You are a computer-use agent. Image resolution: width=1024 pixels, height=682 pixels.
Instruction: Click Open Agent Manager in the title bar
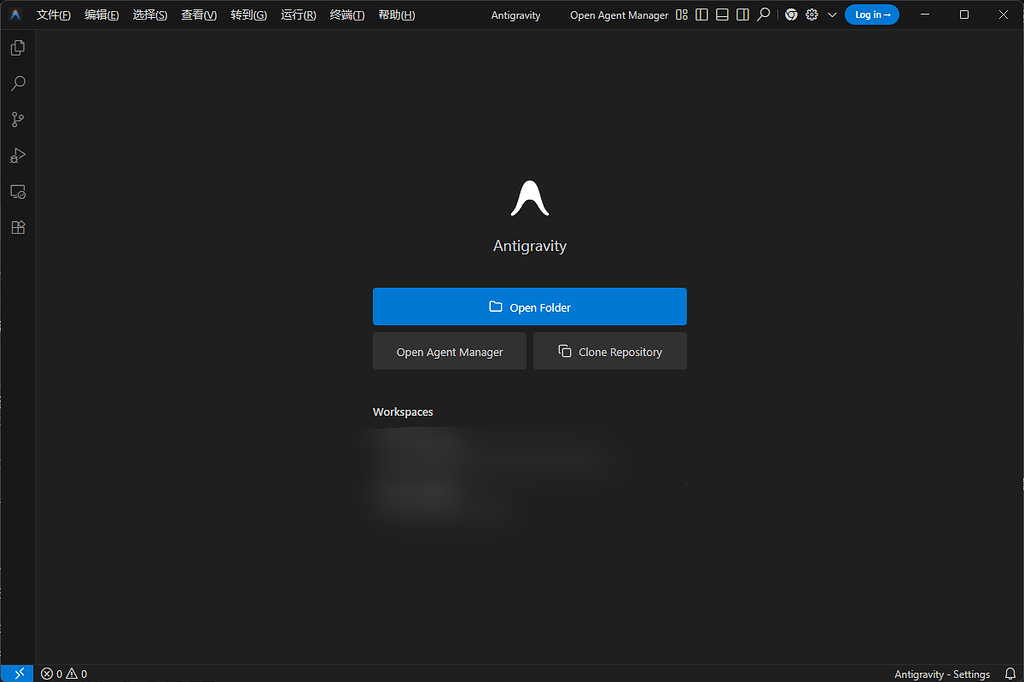[619, 15]
